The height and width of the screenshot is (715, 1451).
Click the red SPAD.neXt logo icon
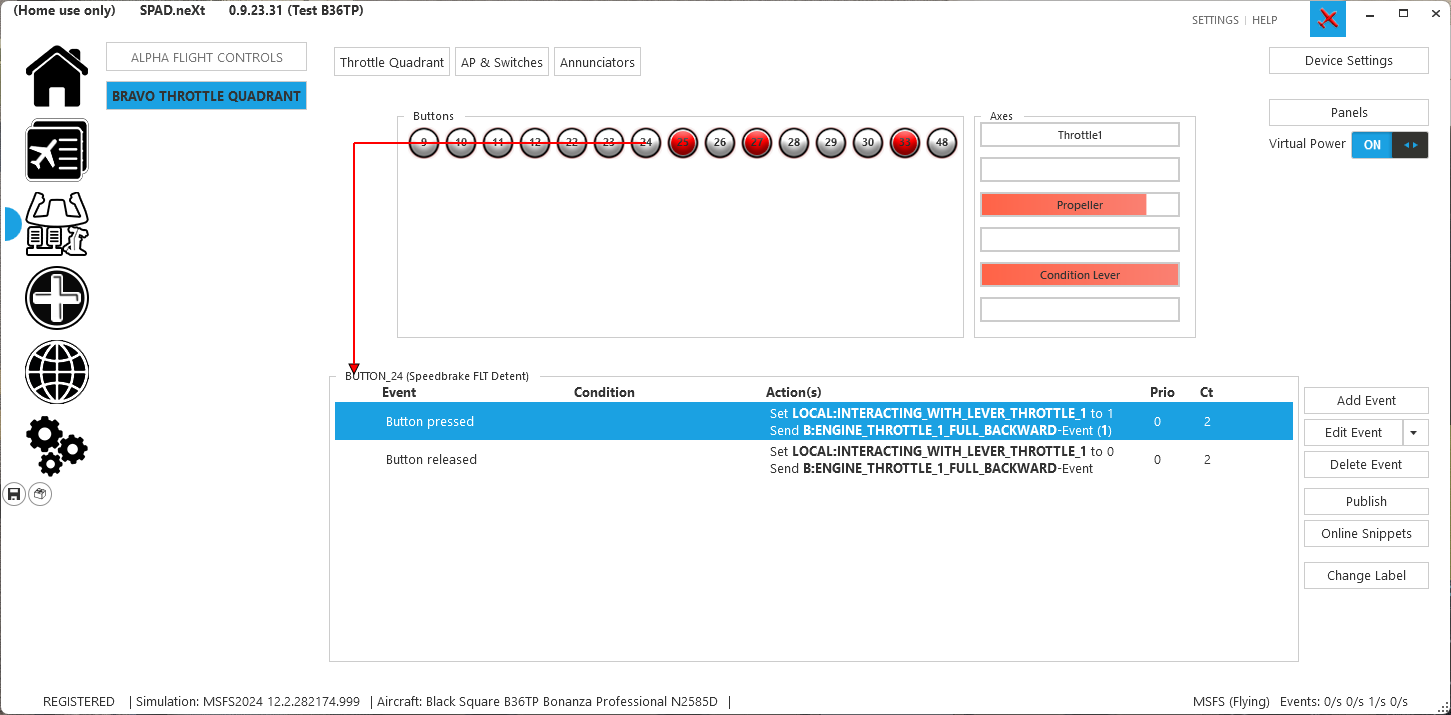tap(1328, 19)
